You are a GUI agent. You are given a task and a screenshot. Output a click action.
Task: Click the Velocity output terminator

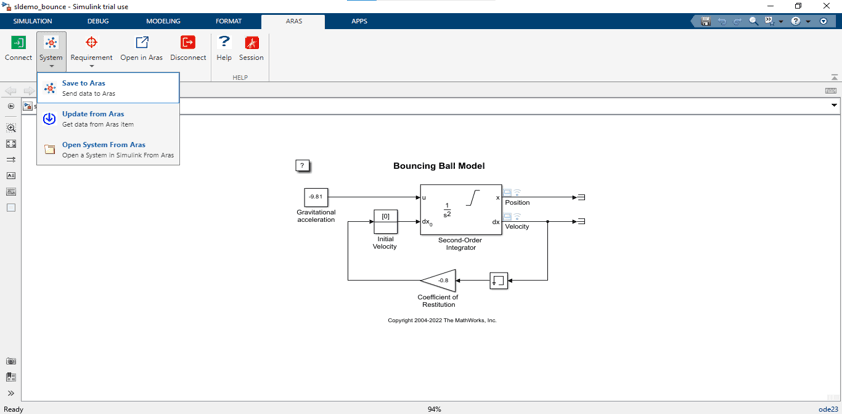click(580, 221)
